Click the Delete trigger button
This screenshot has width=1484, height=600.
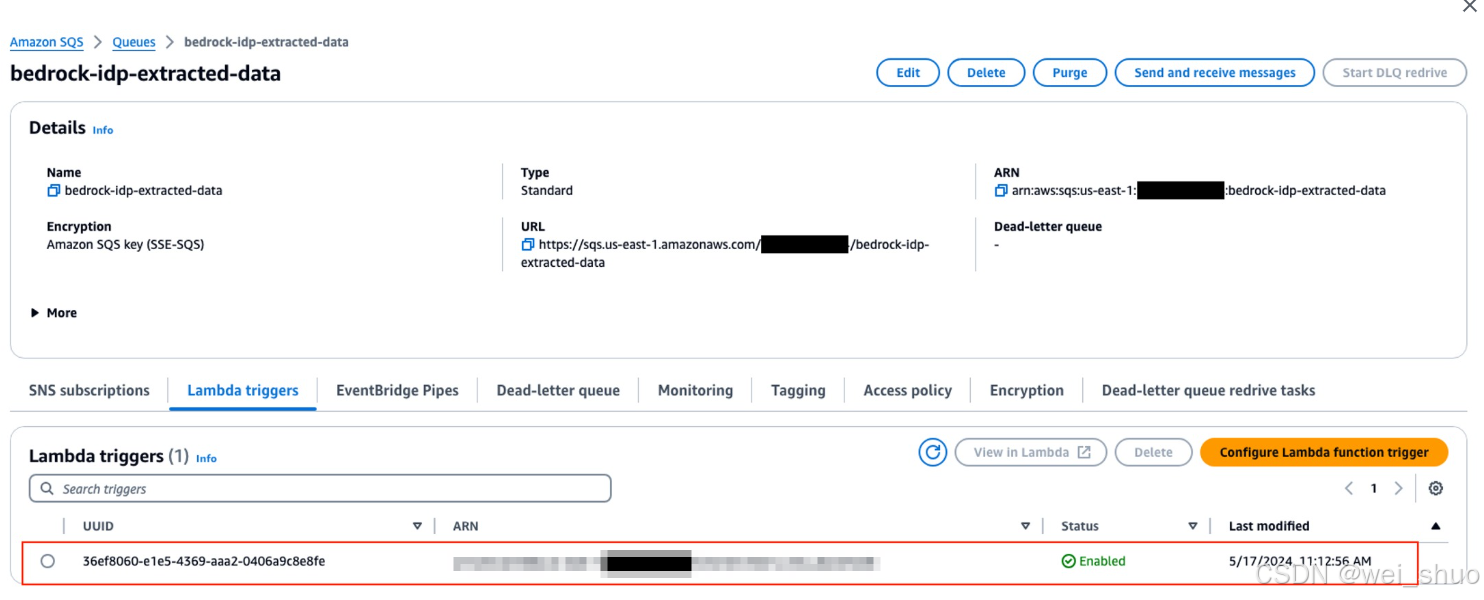[x=1153, y=452]
